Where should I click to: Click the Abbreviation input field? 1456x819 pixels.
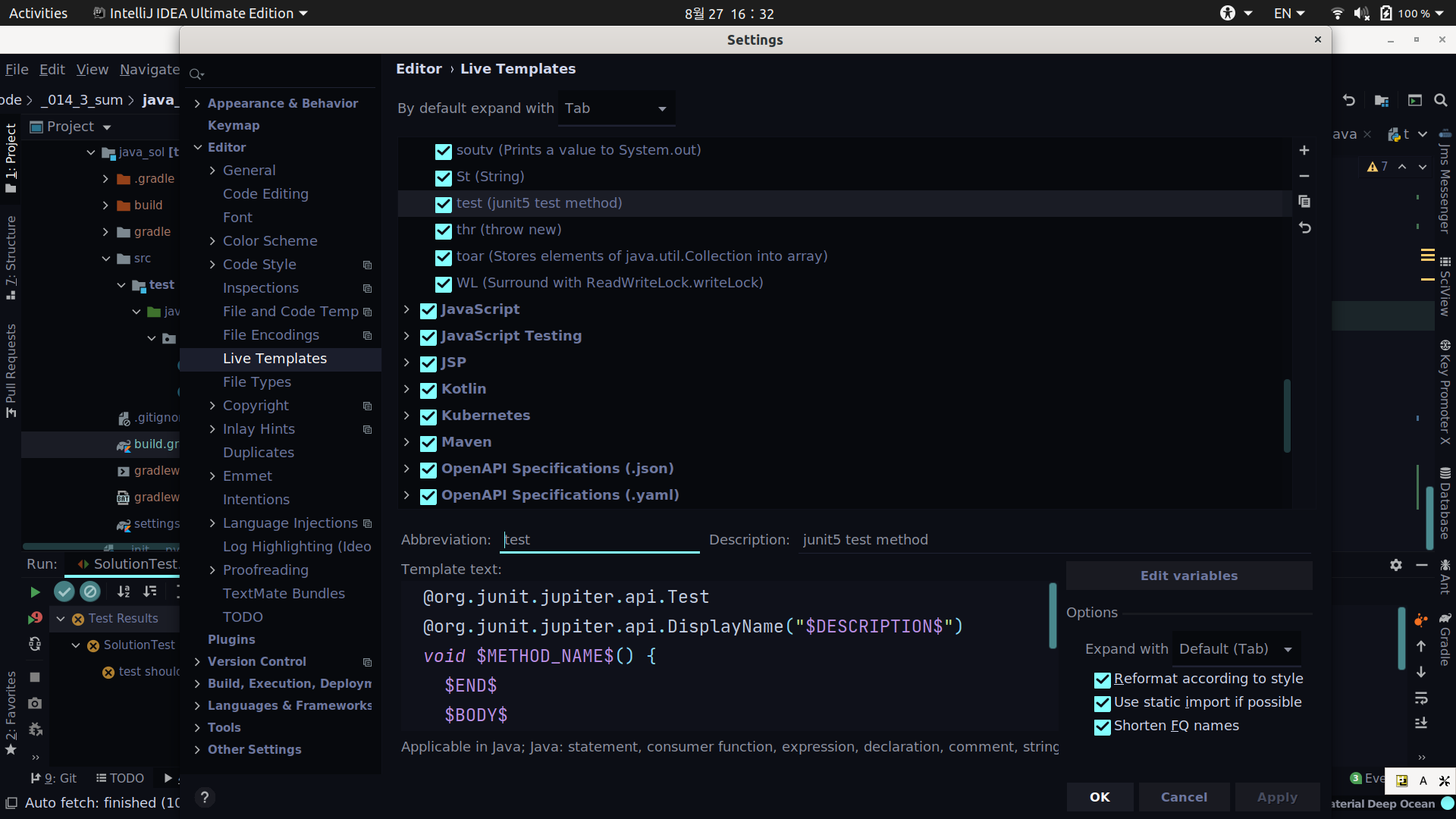(x=599, y=540)
